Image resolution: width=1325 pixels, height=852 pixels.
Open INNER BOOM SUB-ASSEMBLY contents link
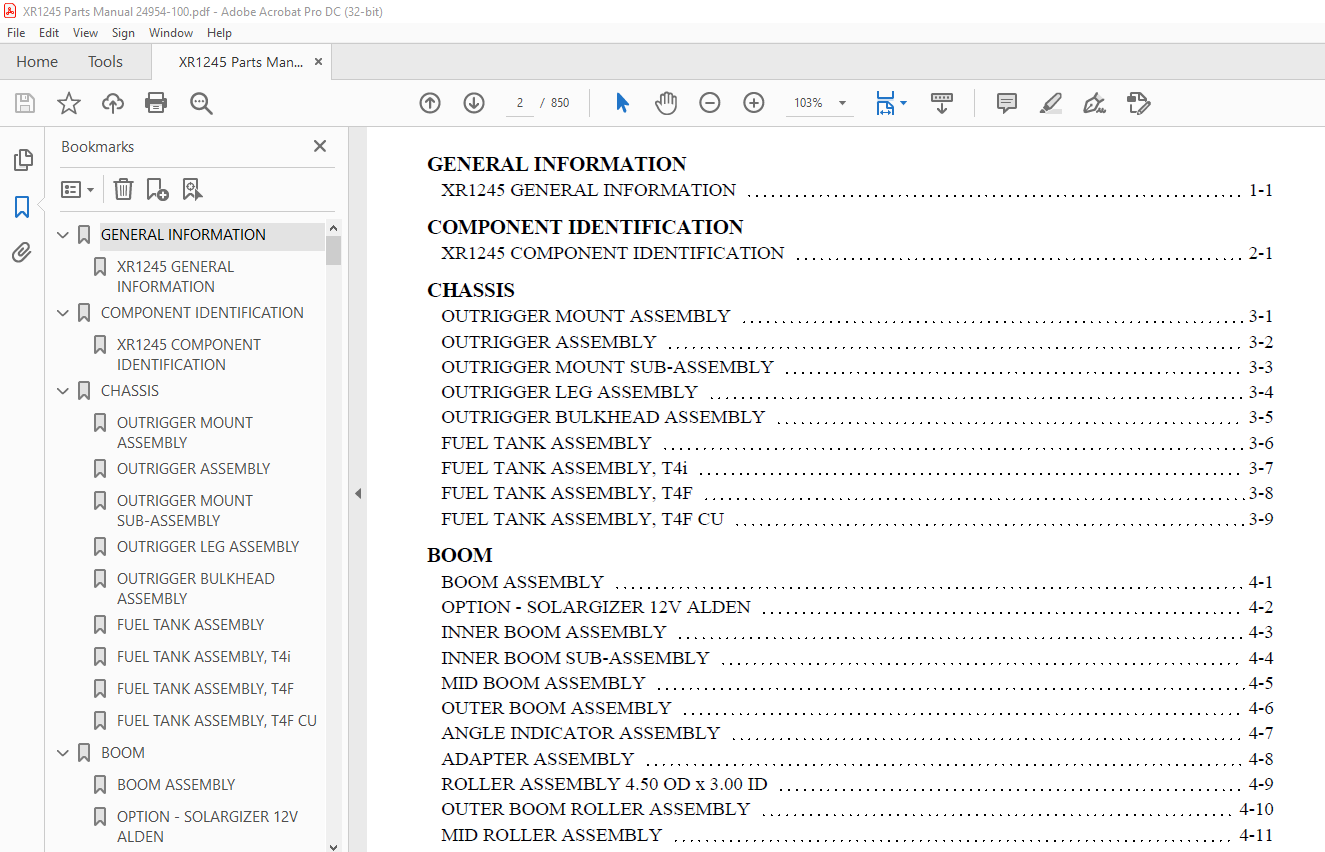[x=575, y=658]
